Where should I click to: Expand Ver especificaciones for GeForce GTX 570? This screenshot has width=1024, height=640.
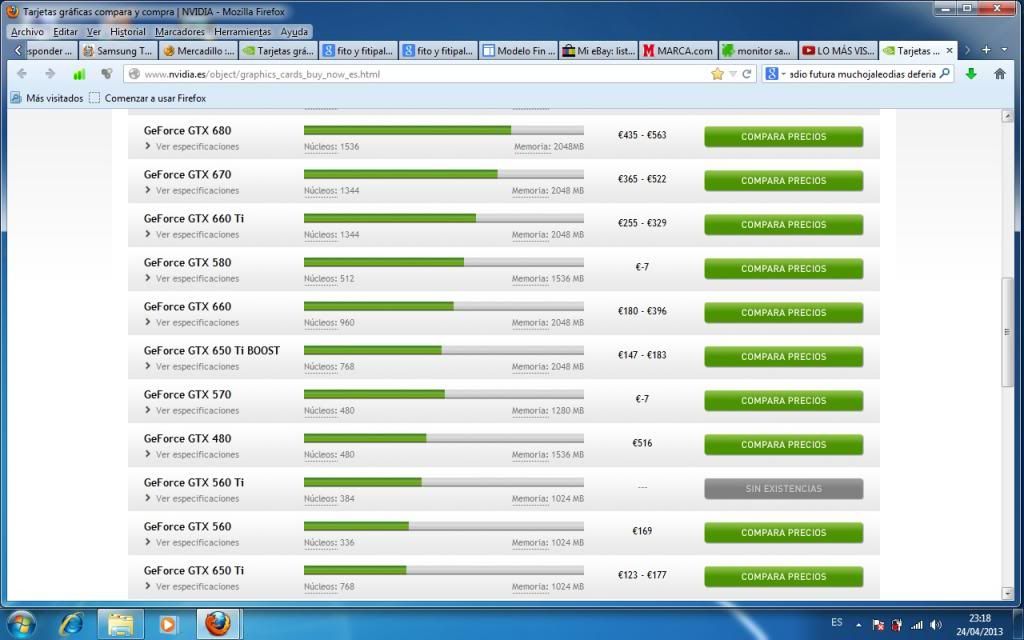pyautogui.click(x=192, y=410)
